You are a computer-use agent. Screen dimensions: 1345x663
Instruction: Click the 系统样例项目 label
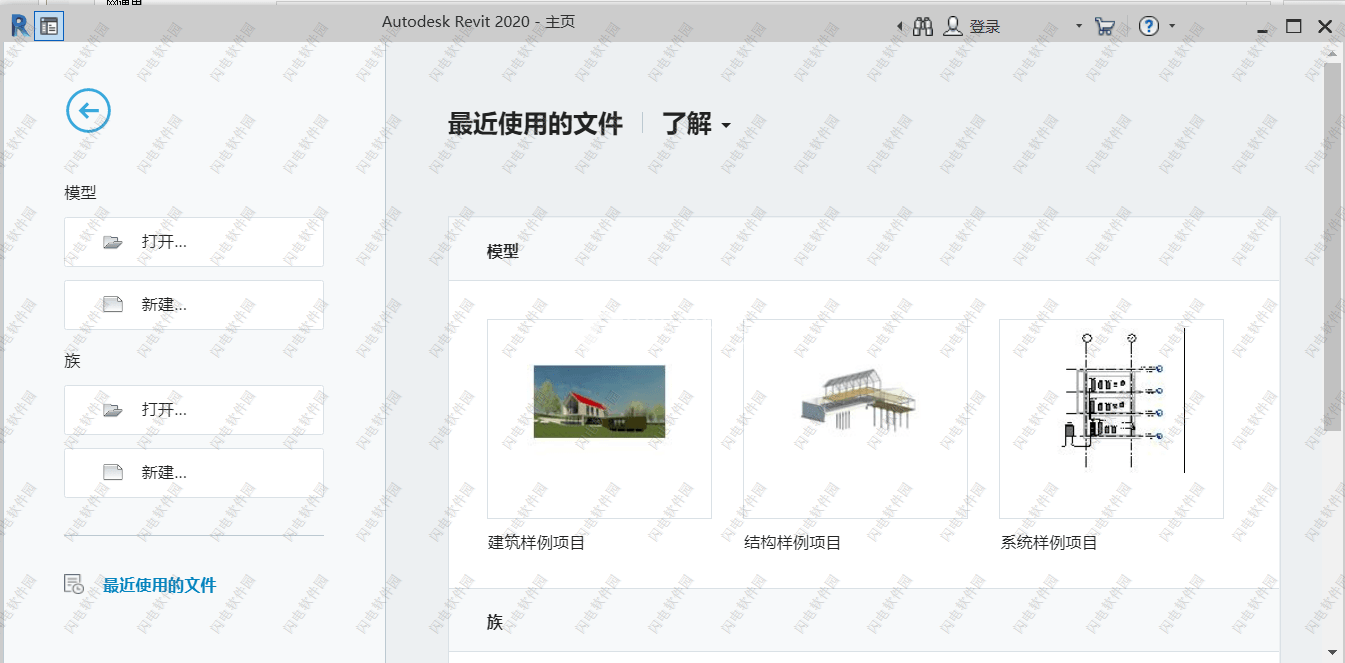point(1049,543)
